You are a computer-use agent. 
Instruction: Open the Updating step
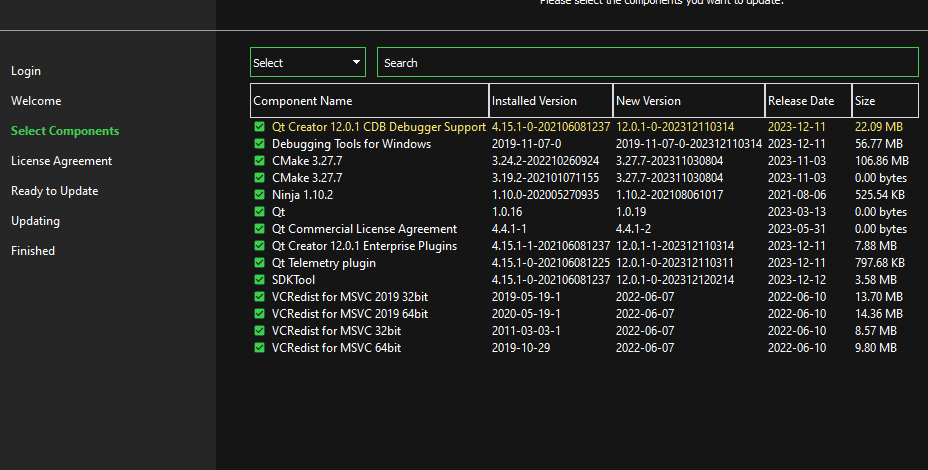[x=36, y=221]
